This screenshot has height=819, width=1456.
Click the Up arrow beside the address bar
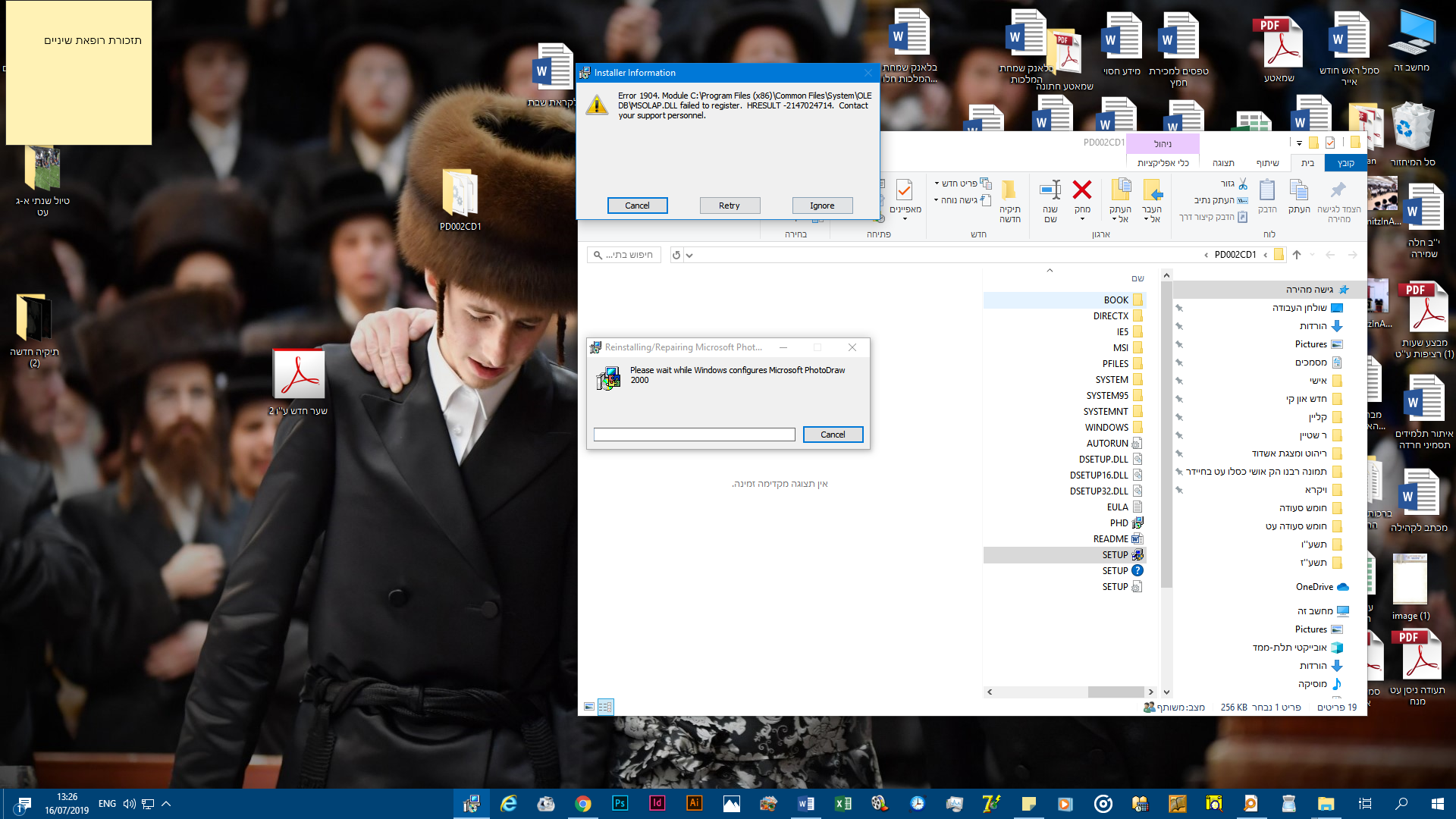coord(1297,255)
